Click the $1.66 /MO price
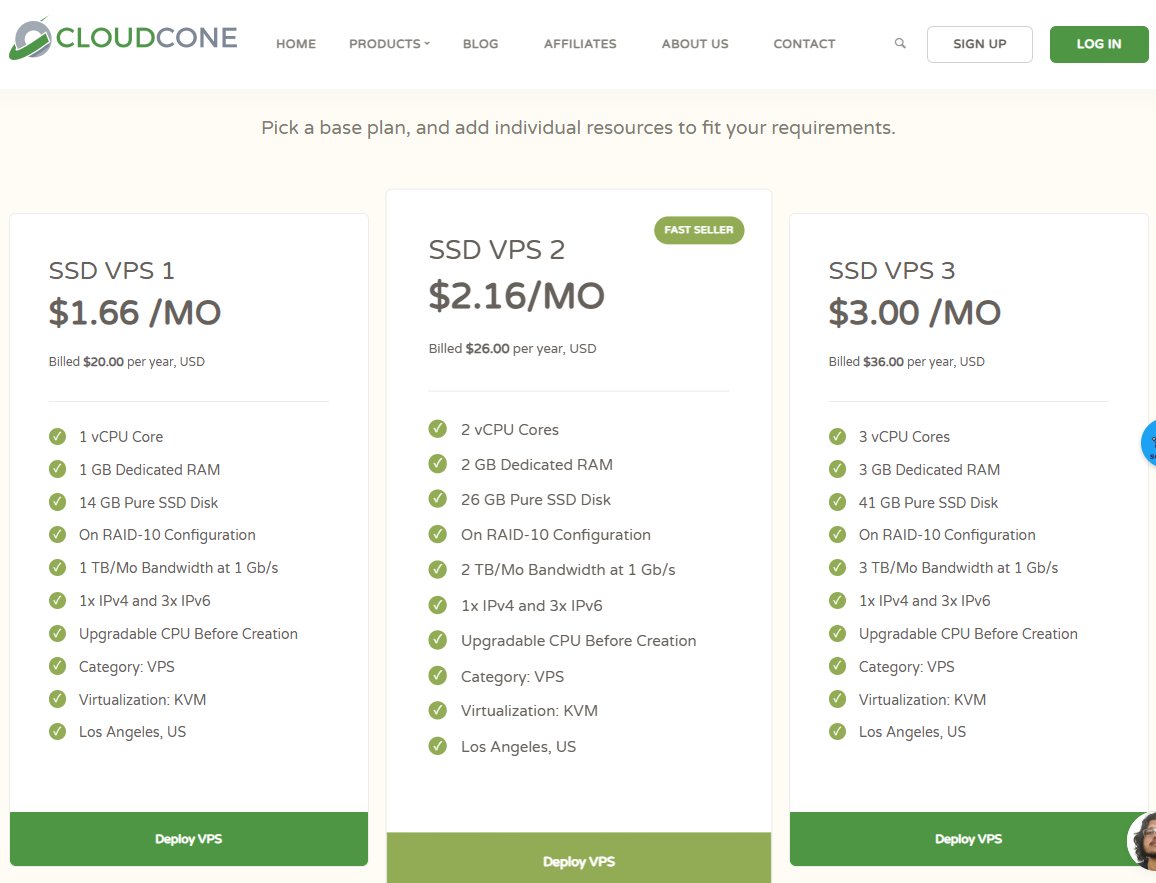The width and height of the screenshot is (1156, 883). 135,313
